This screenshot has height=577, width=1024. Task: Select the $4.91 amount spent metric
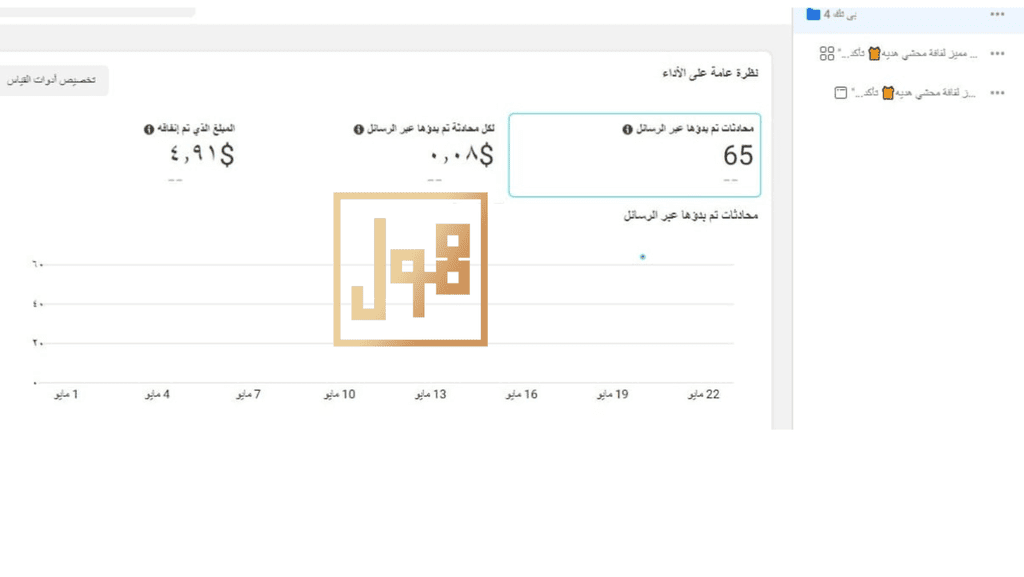tap(190, 154)
